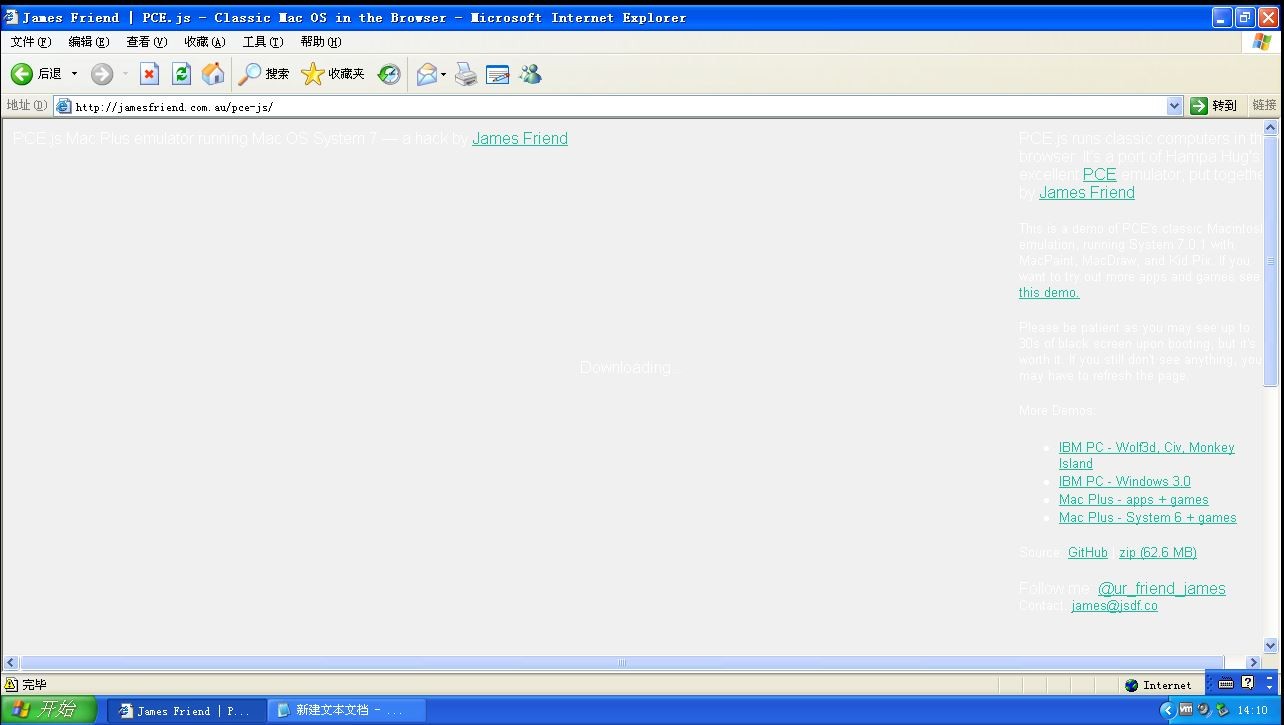This screenshot has height=725, width=1284.
Task: Open the Forward button history dropdown arrow
Action: [125, 74]
